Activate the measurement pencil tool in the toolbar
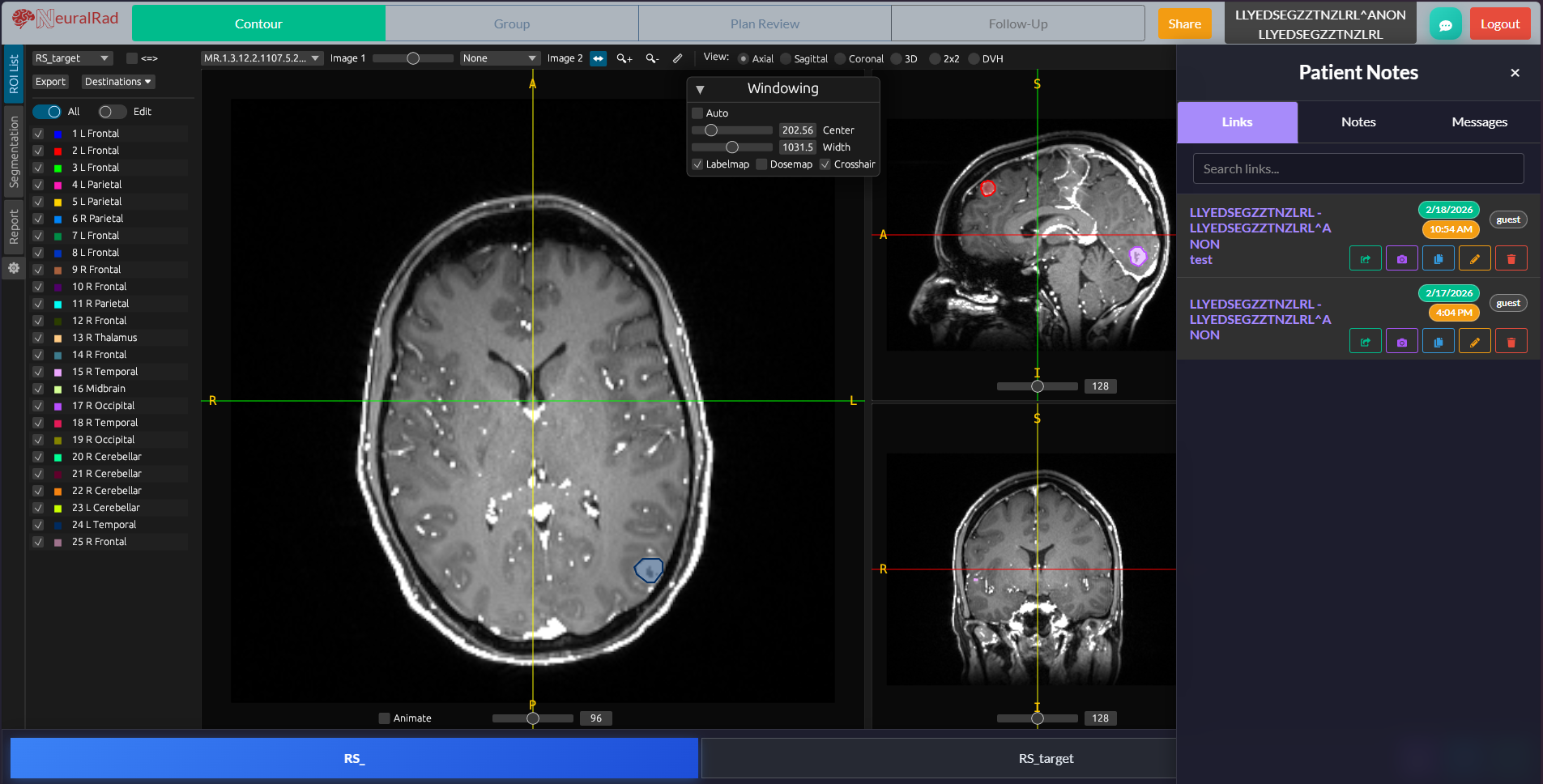The height and width of the screenshot is (784, 1543). 678,58
